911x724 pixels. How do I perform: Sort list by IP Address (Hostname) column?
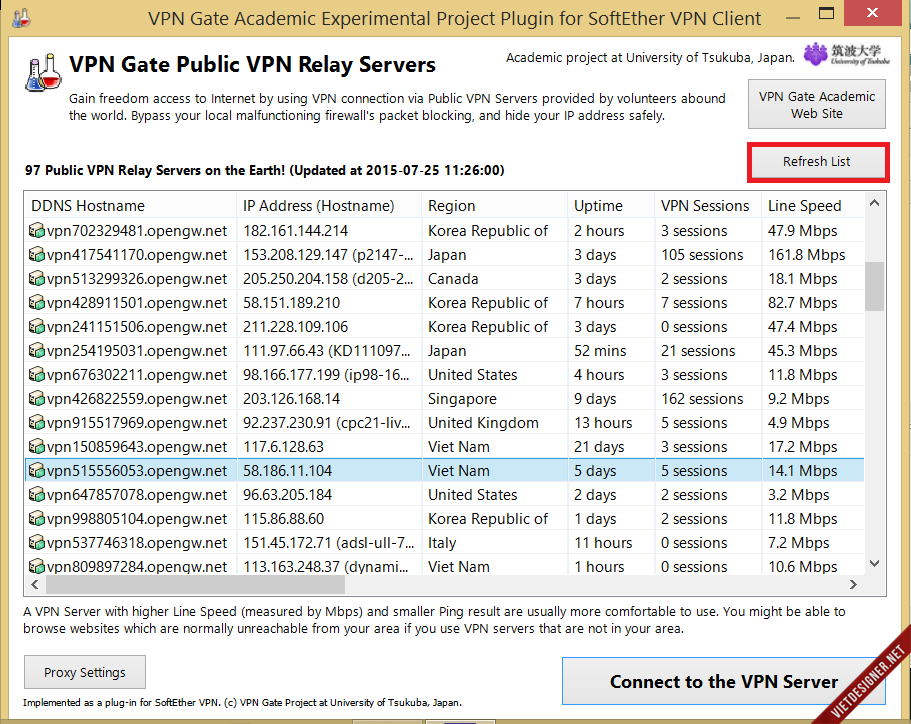[329, 206]
